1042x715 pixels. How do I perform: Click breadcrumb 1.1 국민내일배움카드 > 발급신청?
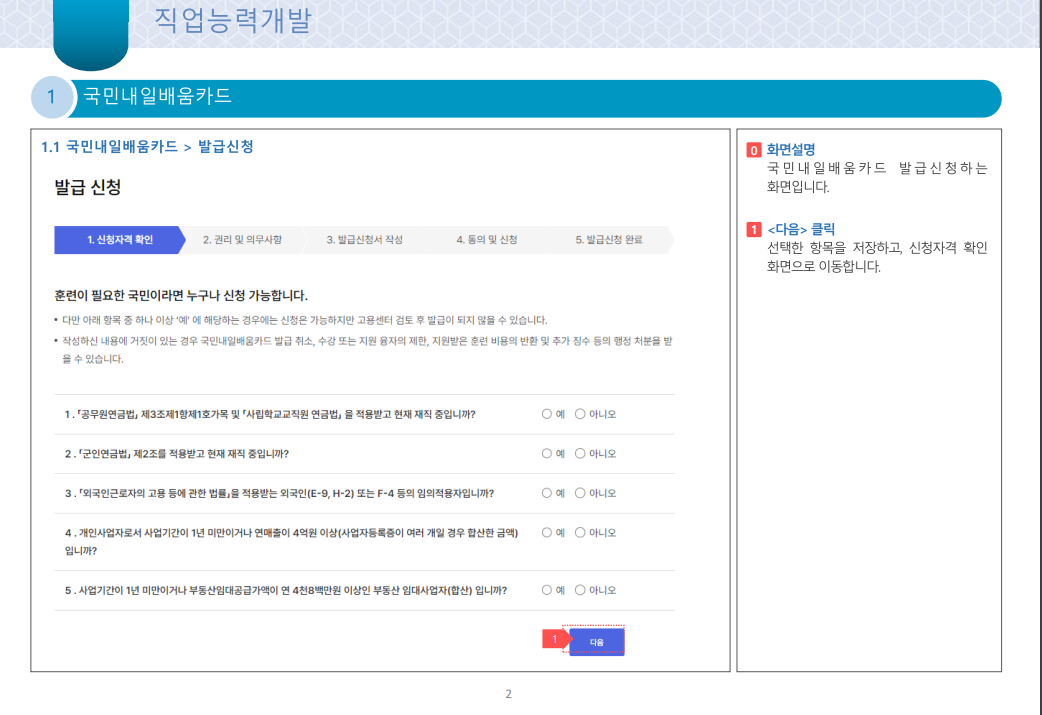coord(147,147)
